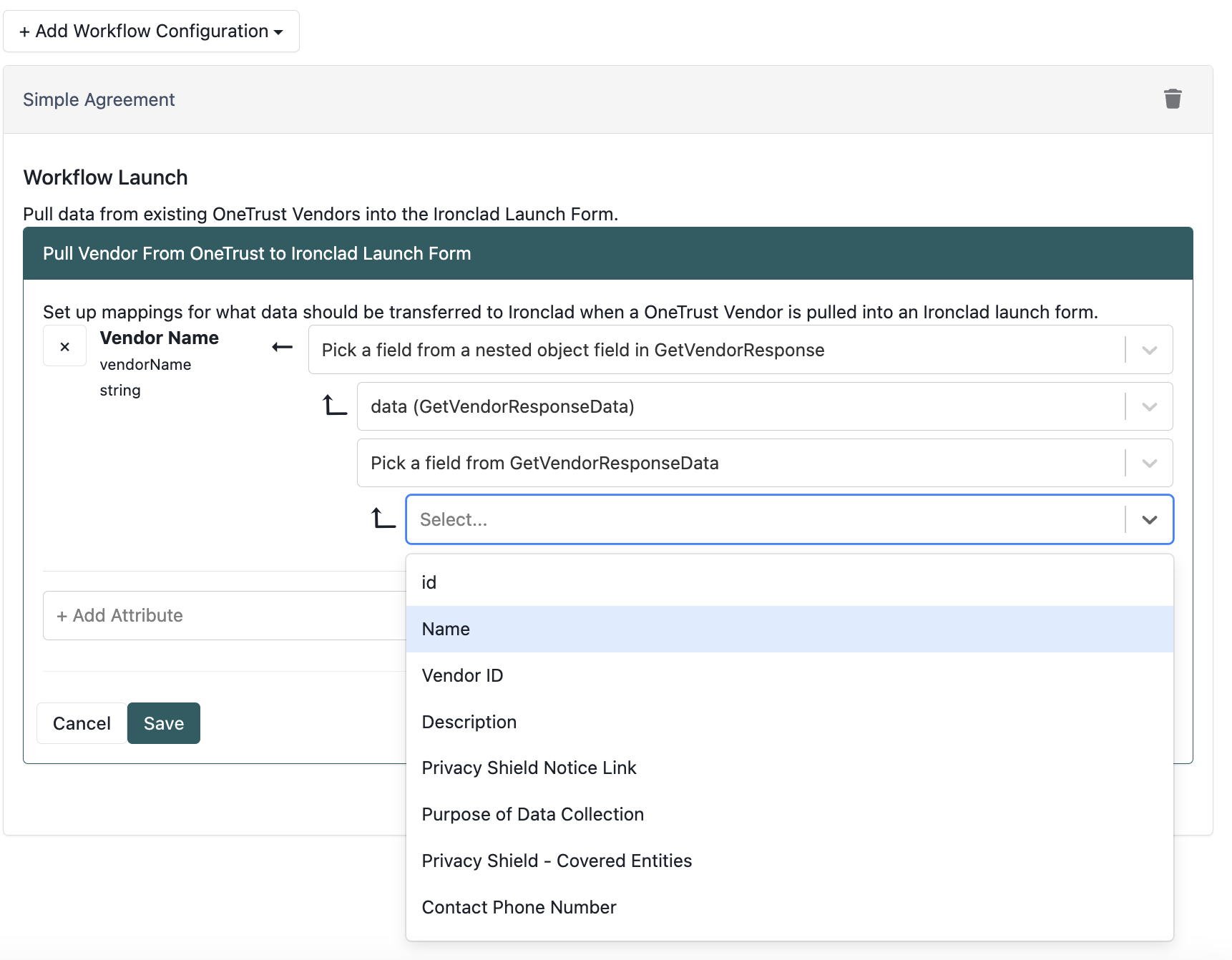Pick Privacy Shield Notice Link option
The image size is (1232, 960).
tap(789, 768)
